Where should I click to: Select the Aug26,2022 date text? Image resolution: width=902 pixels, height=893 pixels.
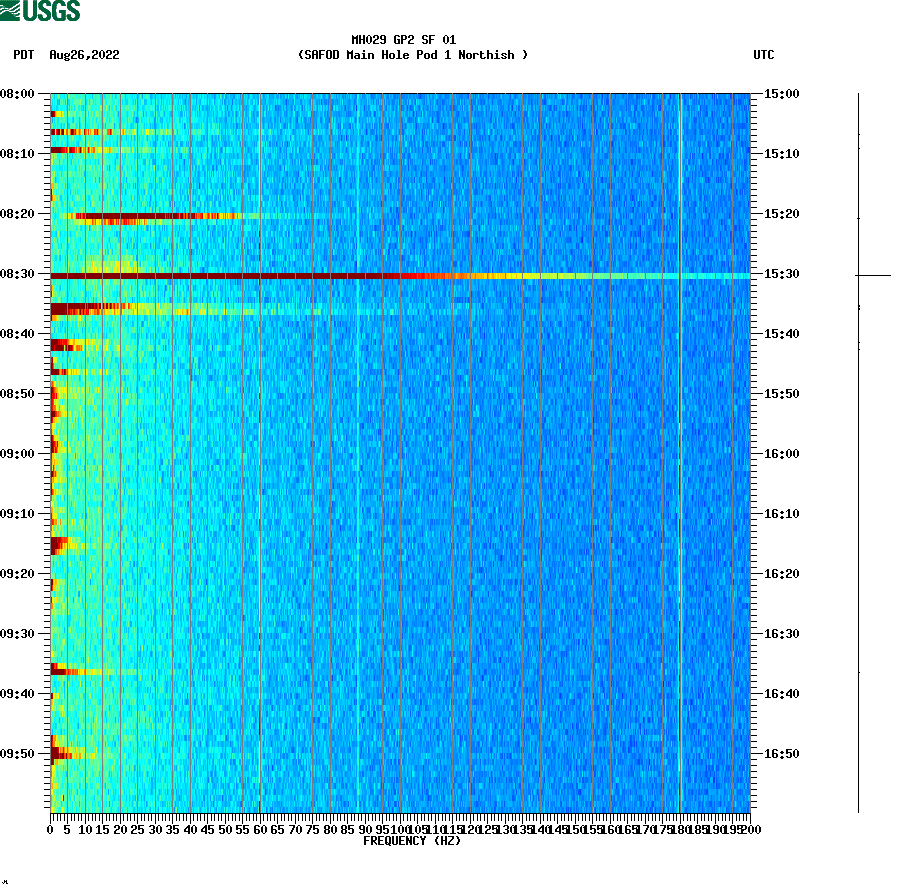[84, 56]
